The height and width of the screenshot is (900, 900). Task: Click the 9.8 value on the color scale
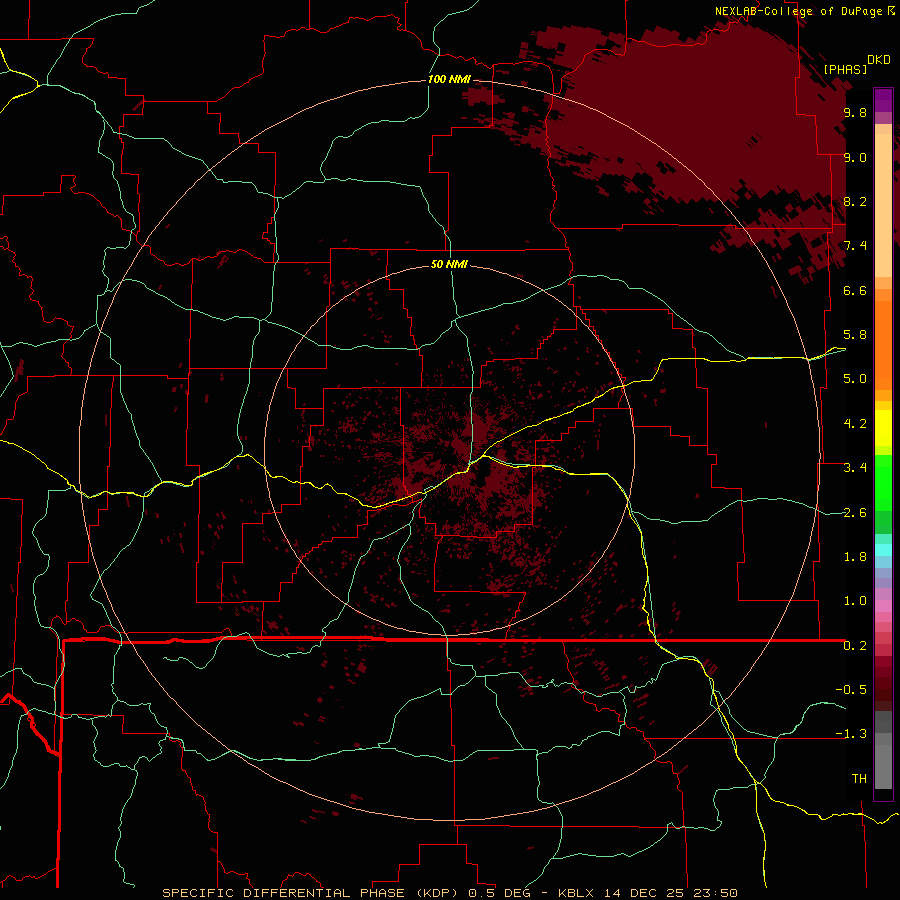click(x=855, y=112)
